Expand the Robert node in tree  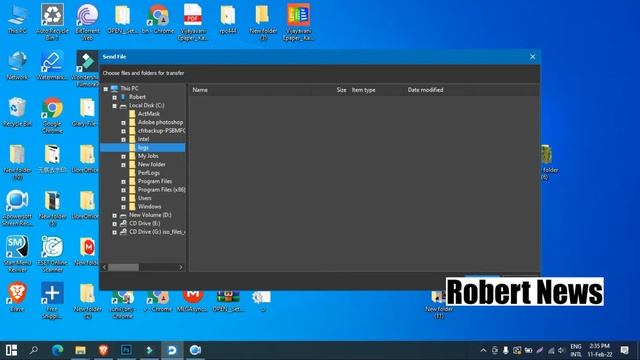tap(114, 97)
